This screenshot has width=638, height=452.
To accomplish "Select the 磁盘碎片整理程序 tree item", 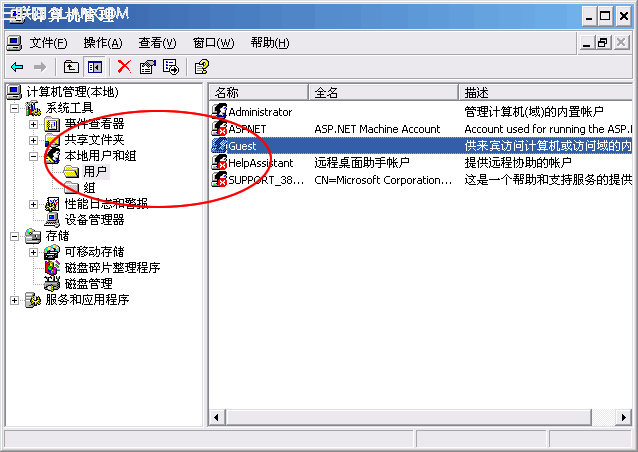I will point(112,268).
